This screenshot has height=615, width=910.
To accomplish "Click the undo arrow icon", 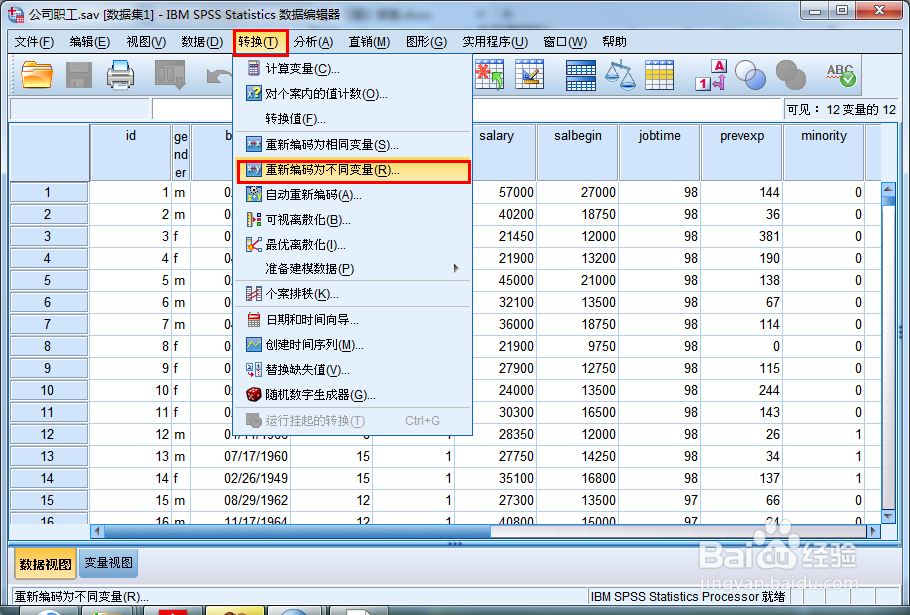I will 219,76.
